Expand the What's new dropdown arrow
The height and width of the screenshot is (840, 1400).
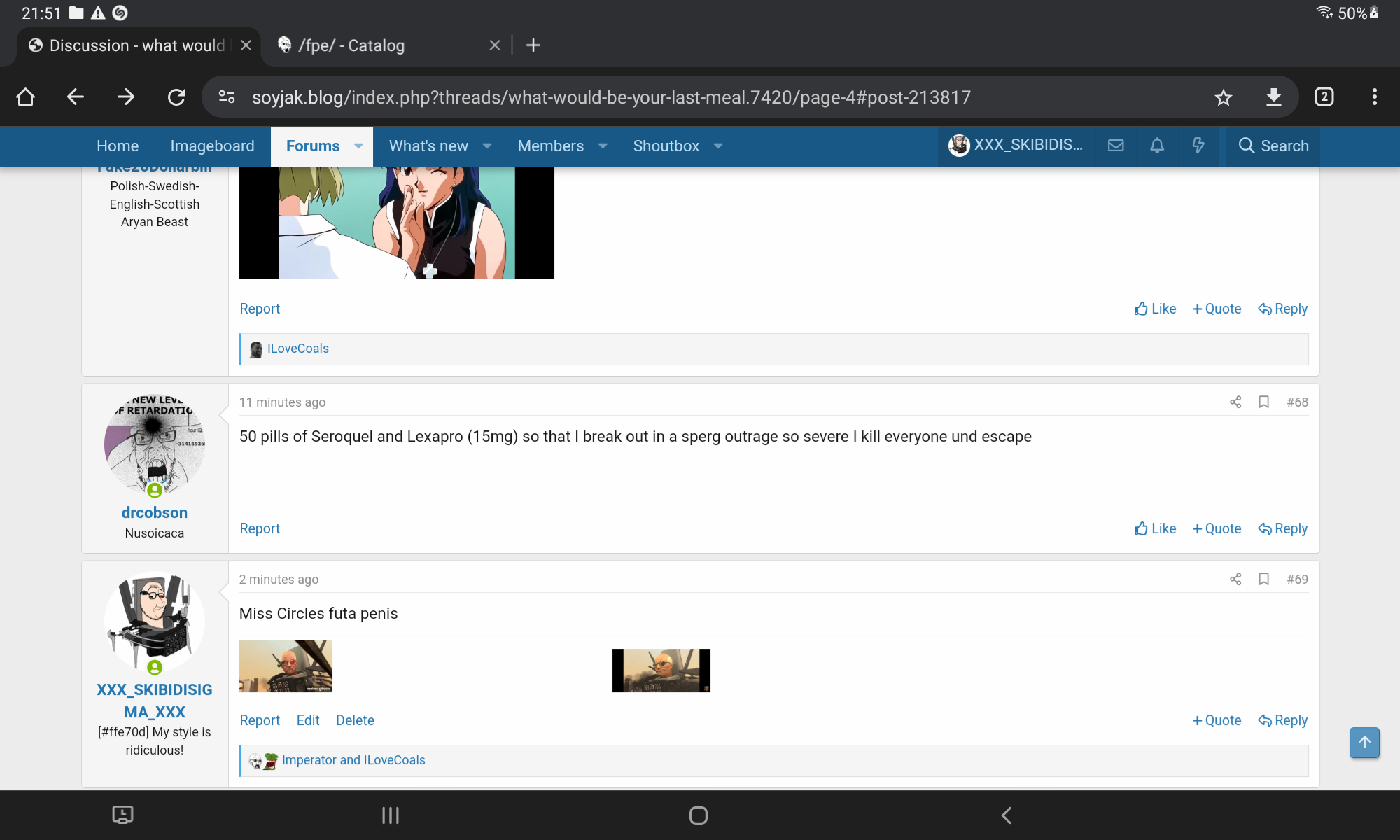(487, 146)
